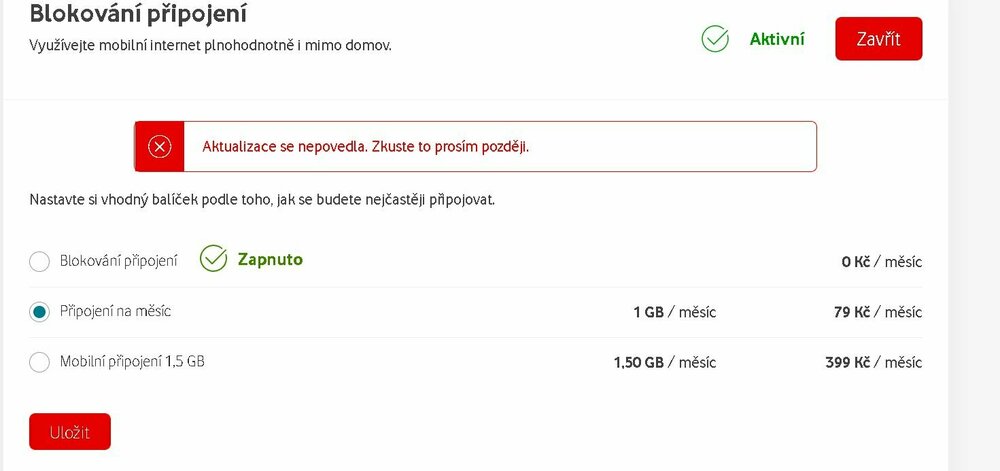This screenshot has width=1000, height=471.
Task: Click the 399 Kč / měsíc price
Action: click(873, 362)
